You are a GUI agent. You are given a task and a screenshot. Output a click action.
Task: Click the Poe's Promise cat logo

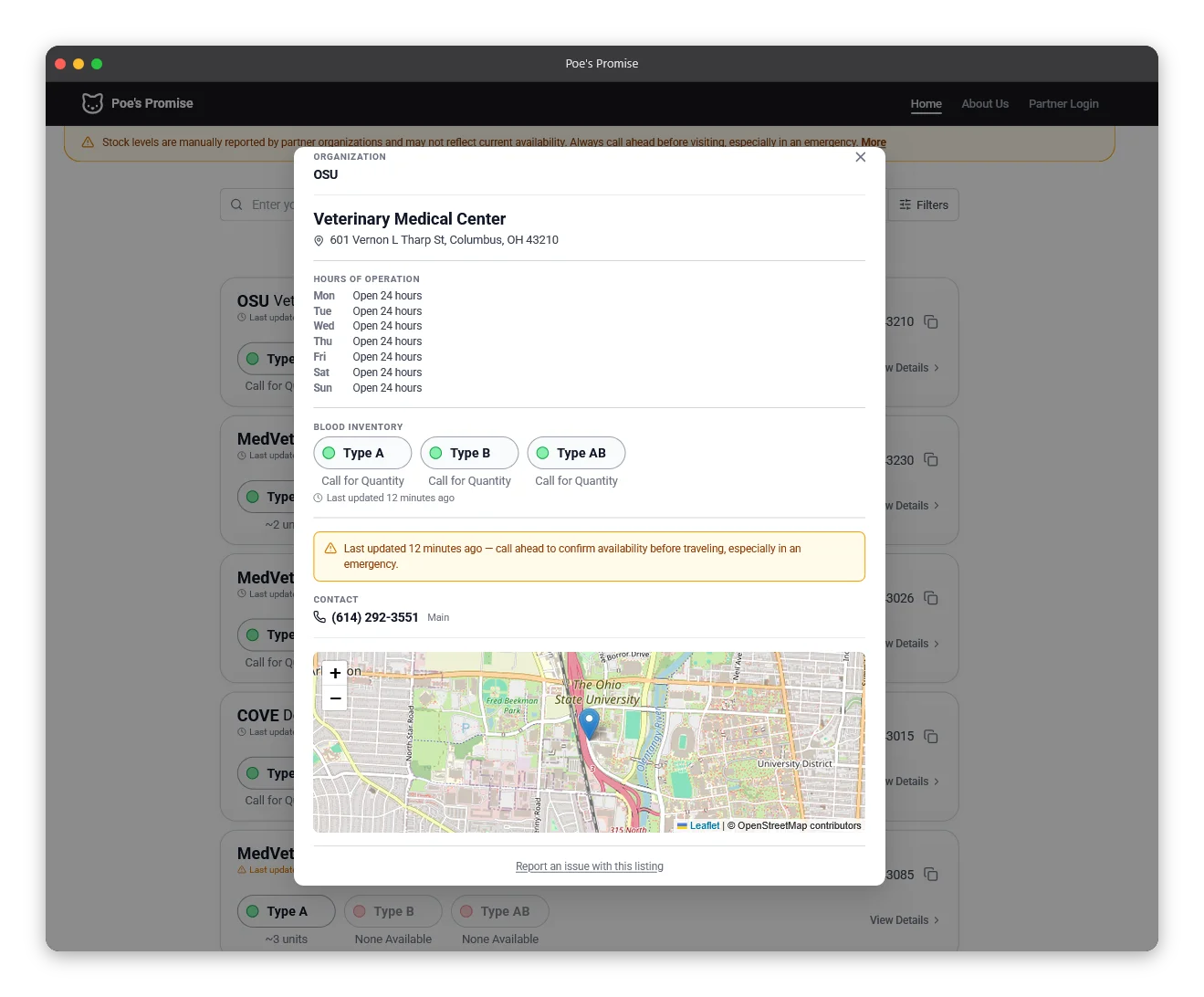tap(92, 103)
